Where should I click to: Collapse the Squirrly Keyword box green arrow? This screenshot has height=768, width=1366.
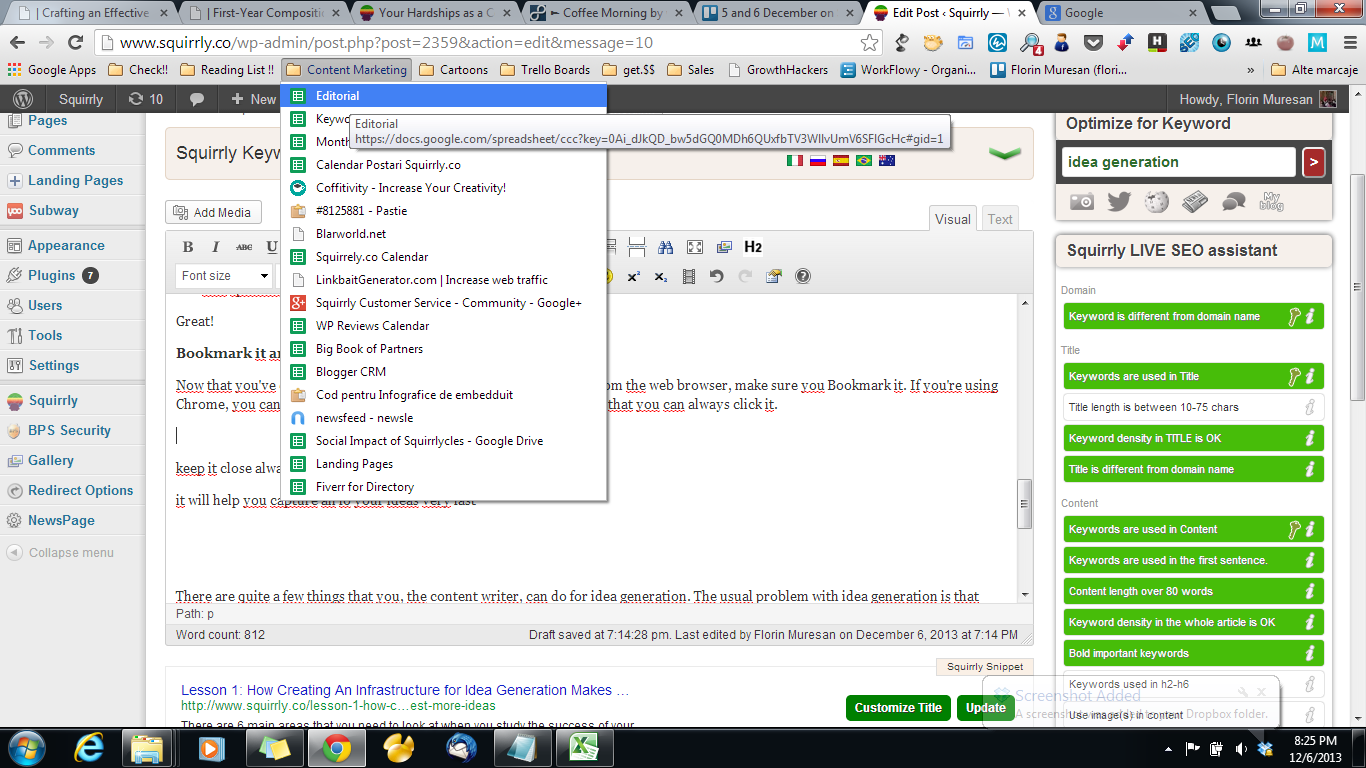(1004, 153)
